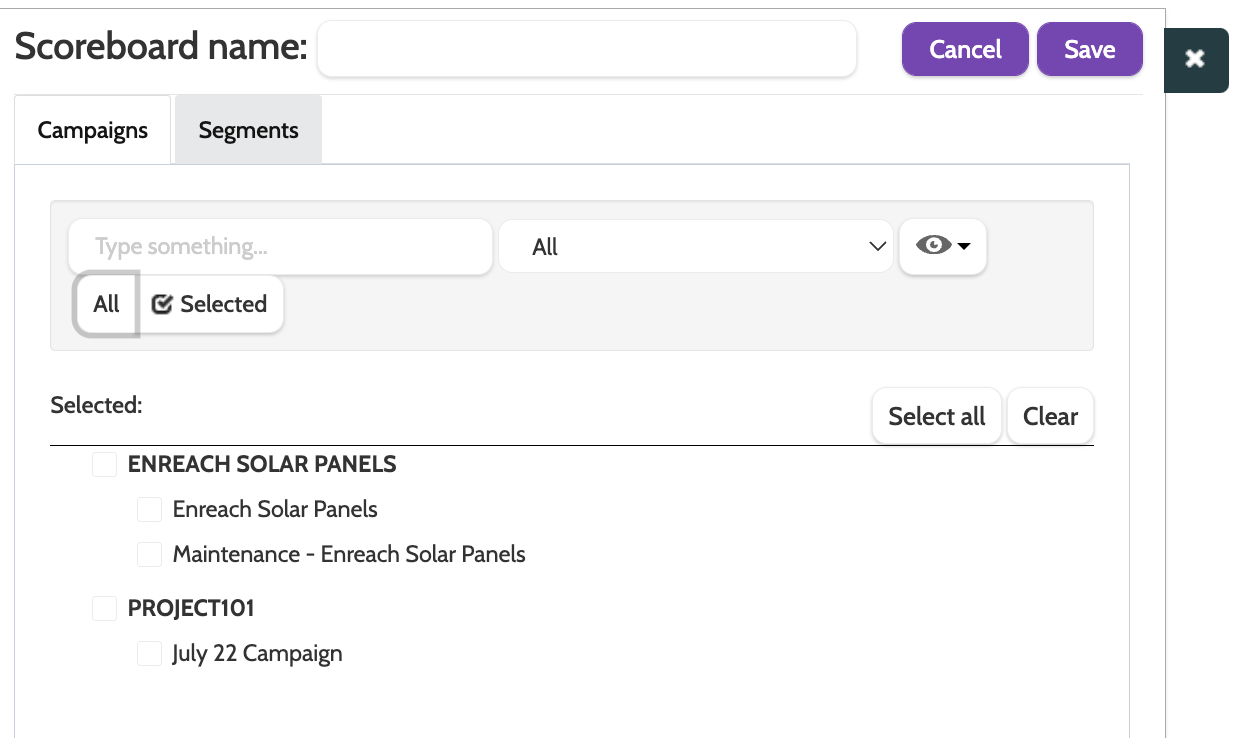Check the ENREACH SOLAR PANELS group checkbox
1258x738 pixels.
pos(105,465)
